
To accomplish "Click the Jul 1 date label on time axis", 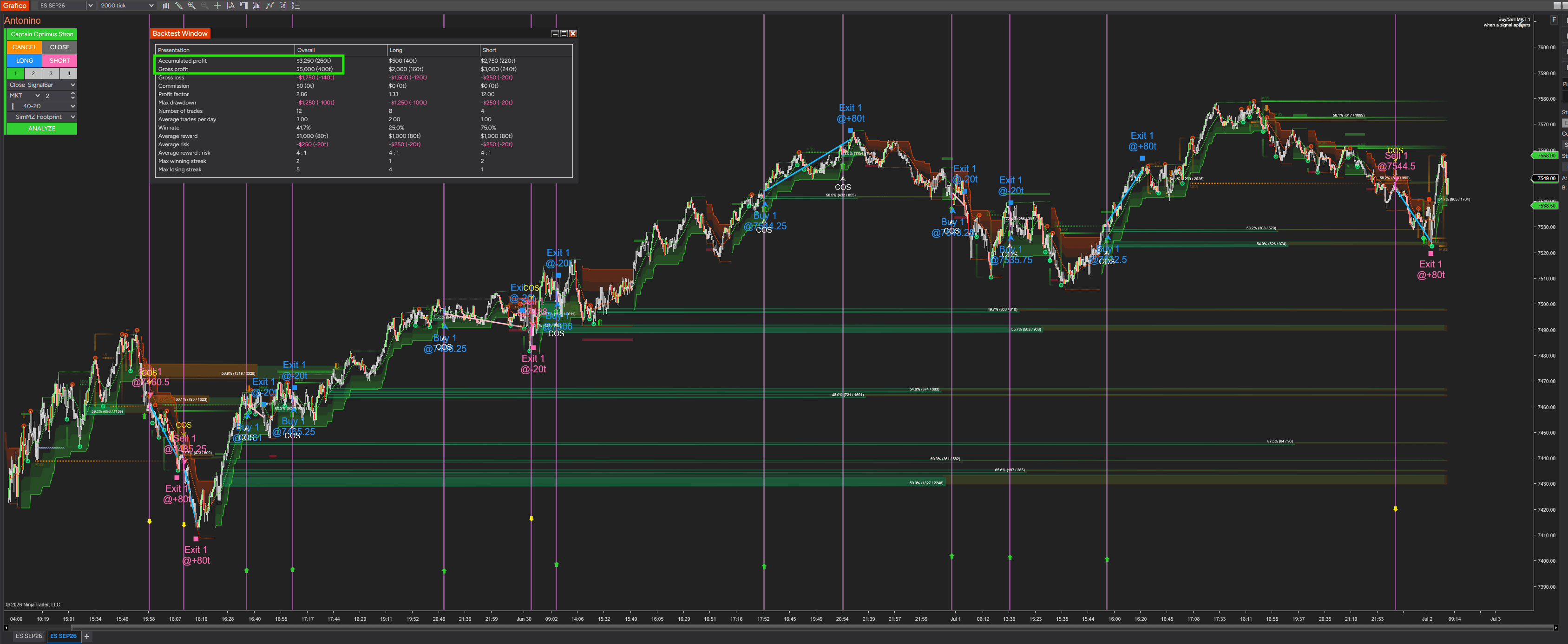I will (x=955, y=619).
